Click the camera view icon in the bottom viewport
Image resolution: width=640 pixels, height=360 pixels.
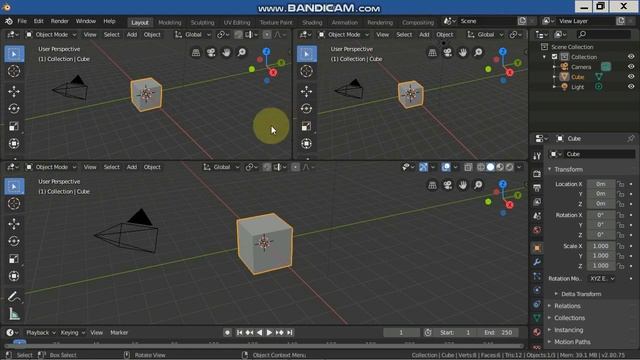447,185
